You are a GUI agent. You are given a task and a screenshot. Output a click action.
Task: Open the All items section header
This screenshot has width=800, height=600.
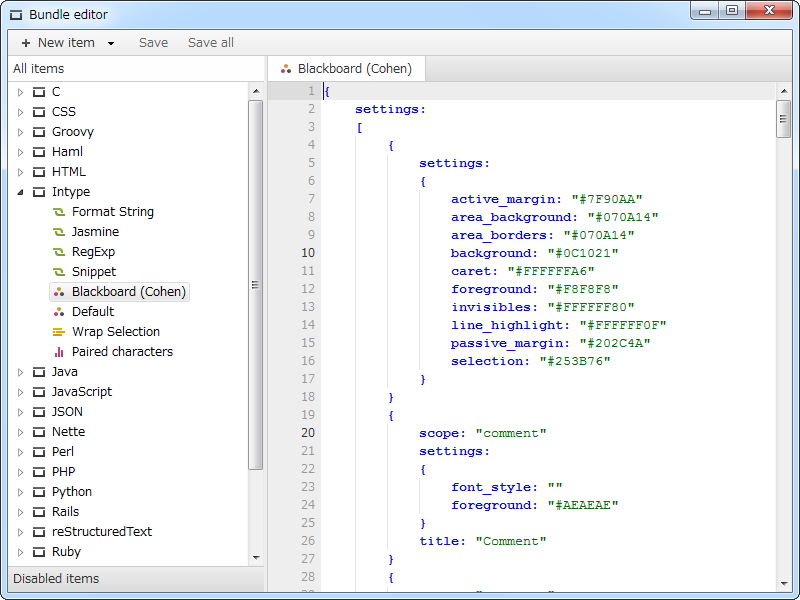137,69
